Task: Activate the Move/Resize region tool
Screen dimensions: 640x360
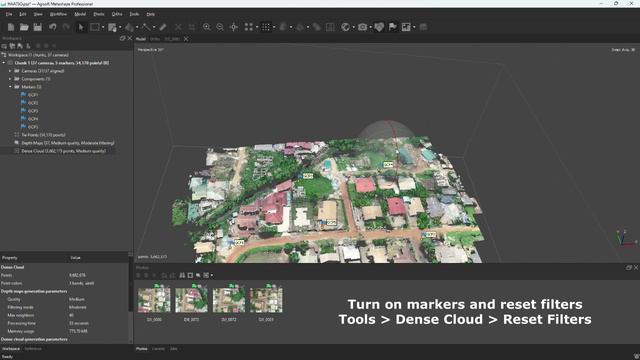Action: pos(112,27)
